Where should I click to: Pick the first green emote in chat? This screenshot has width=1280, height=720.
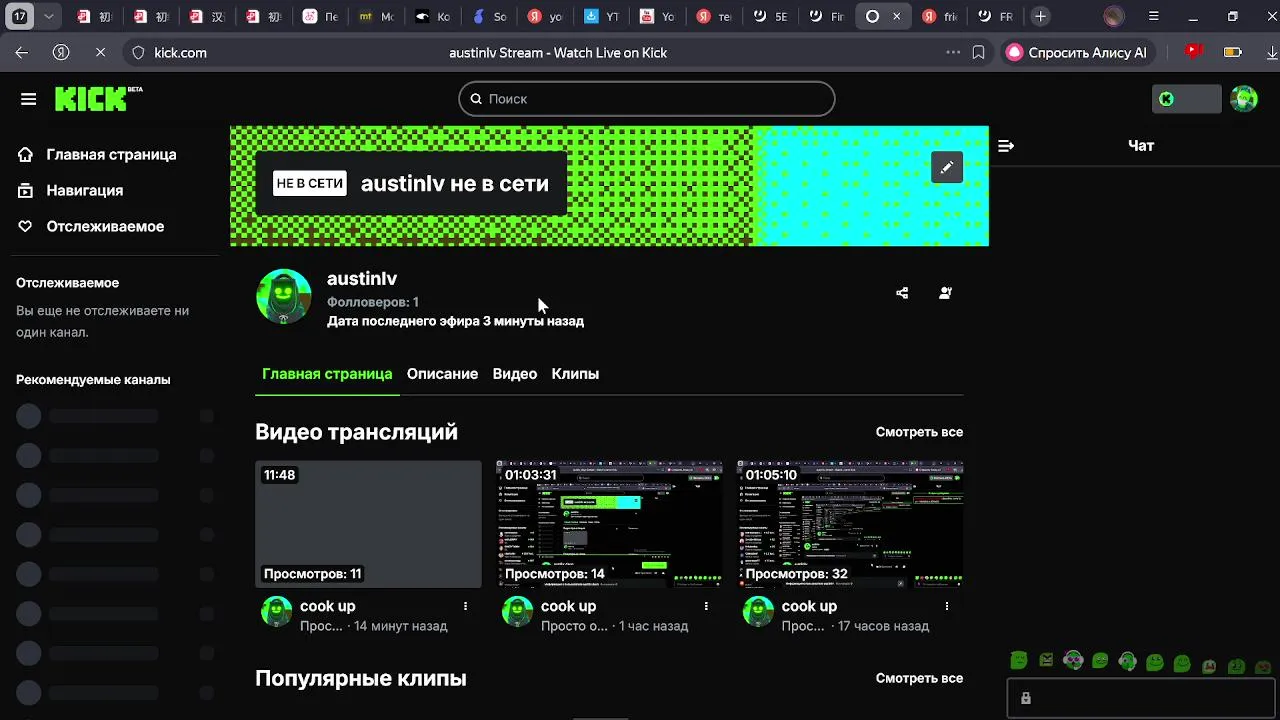[1019, 660]
